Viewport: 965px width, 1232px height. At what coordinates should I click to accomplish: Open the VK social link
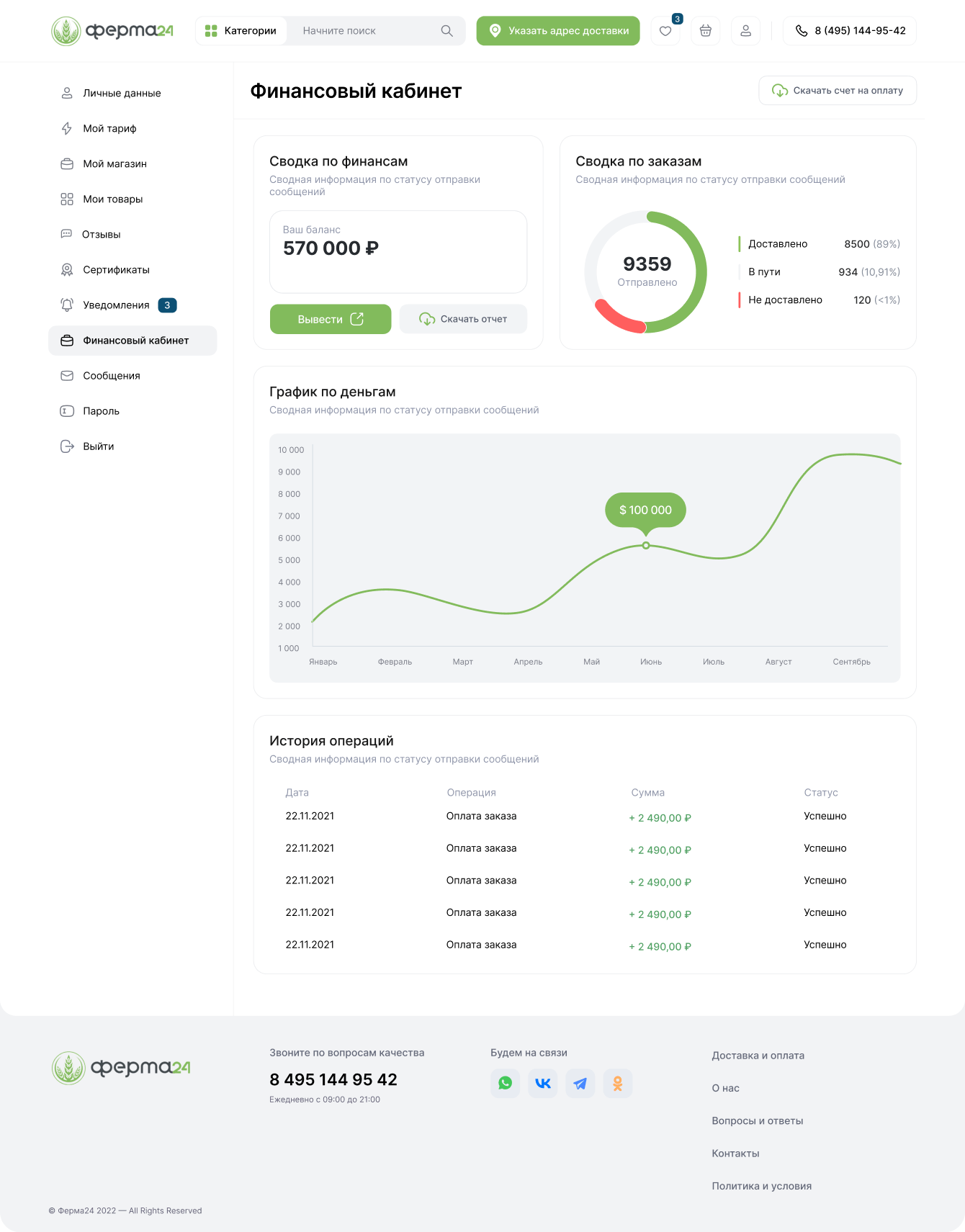[543, 1083]
